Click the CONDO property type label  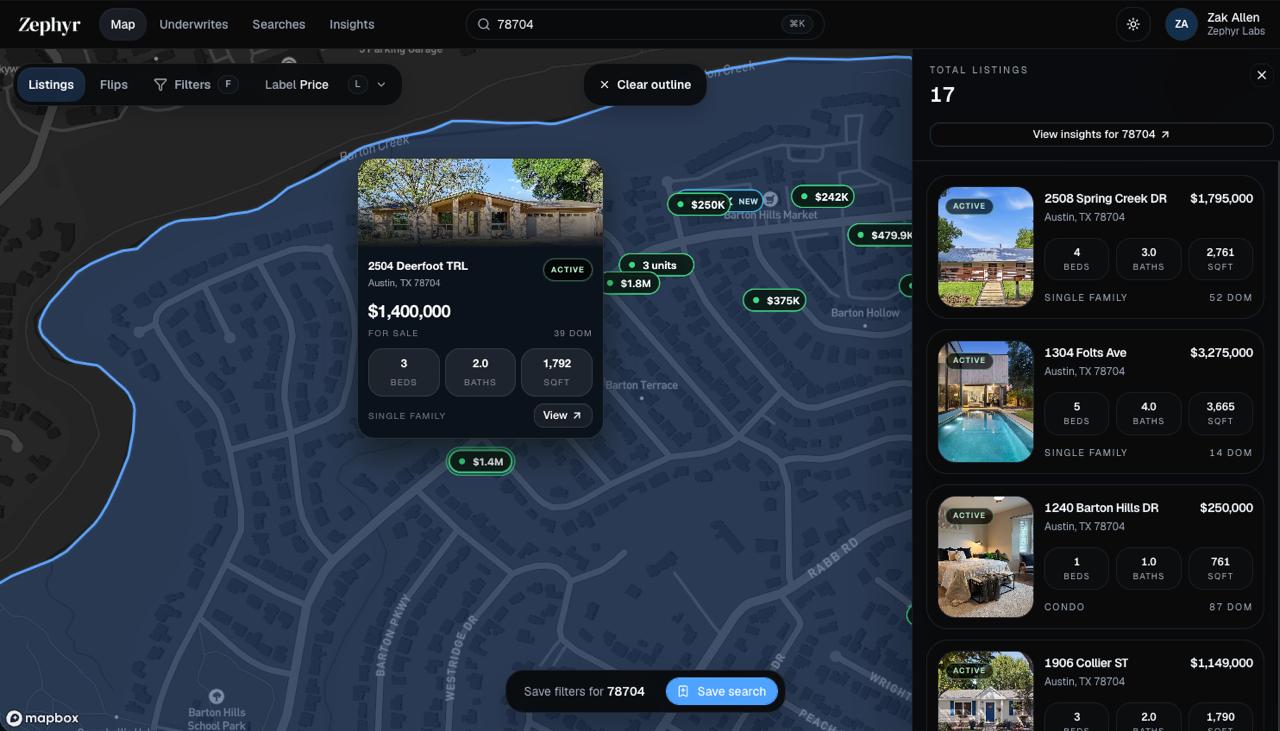1064,607
